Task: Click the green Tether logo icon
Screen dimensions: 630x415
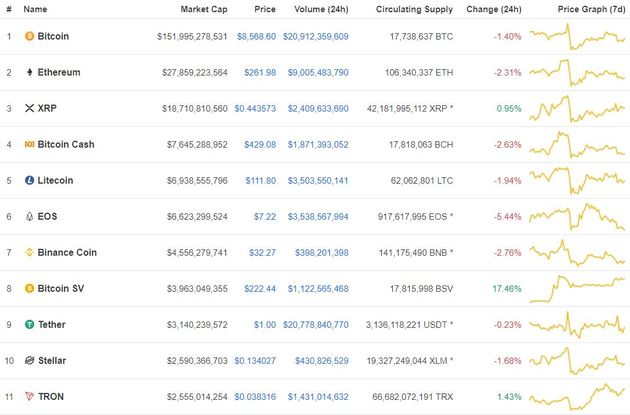Action: point(29,324)
